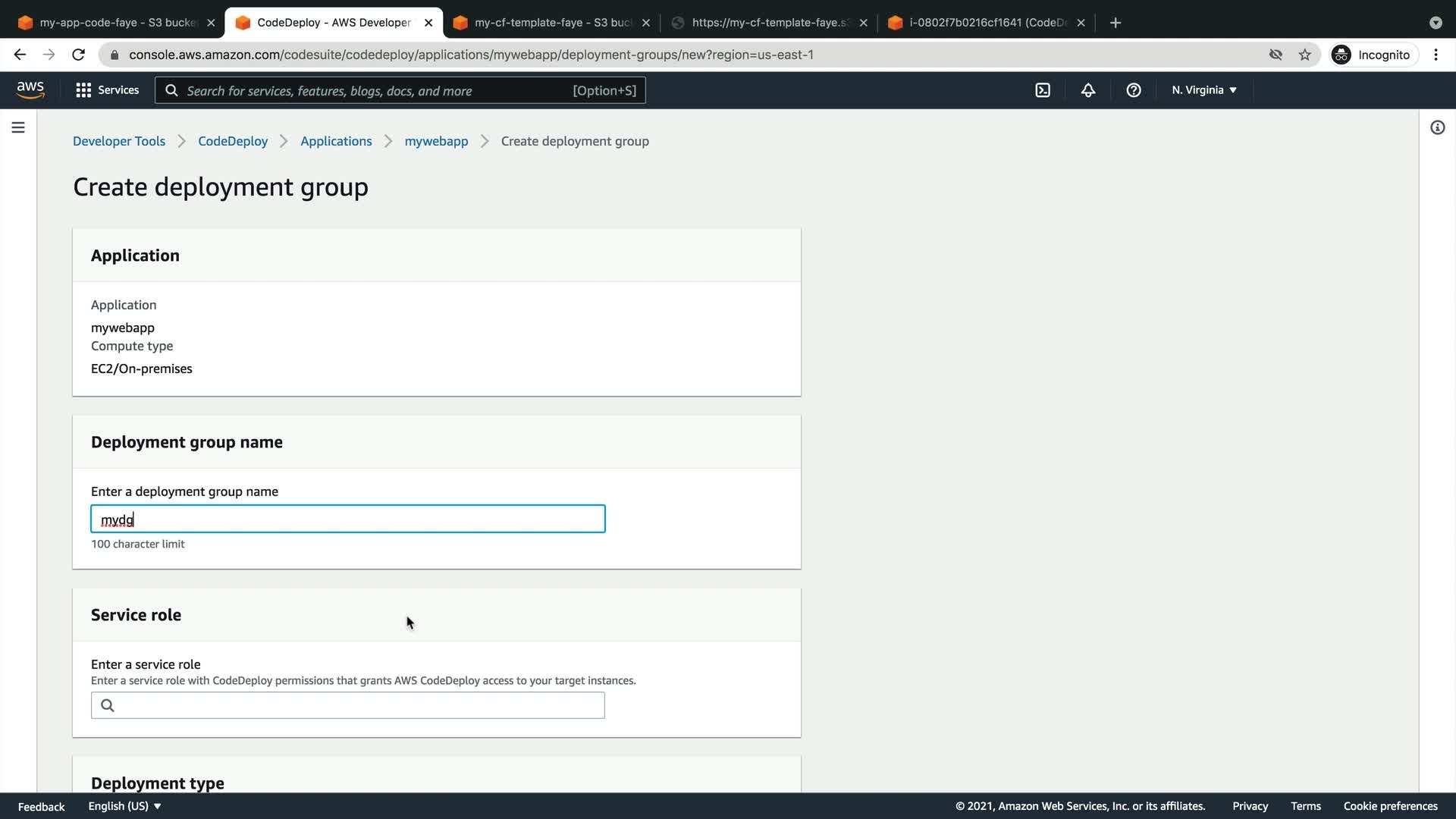Open the left hamburger navigation menu
The width and height of the screenshot is (1456, 819).
(x=18, y=127)
